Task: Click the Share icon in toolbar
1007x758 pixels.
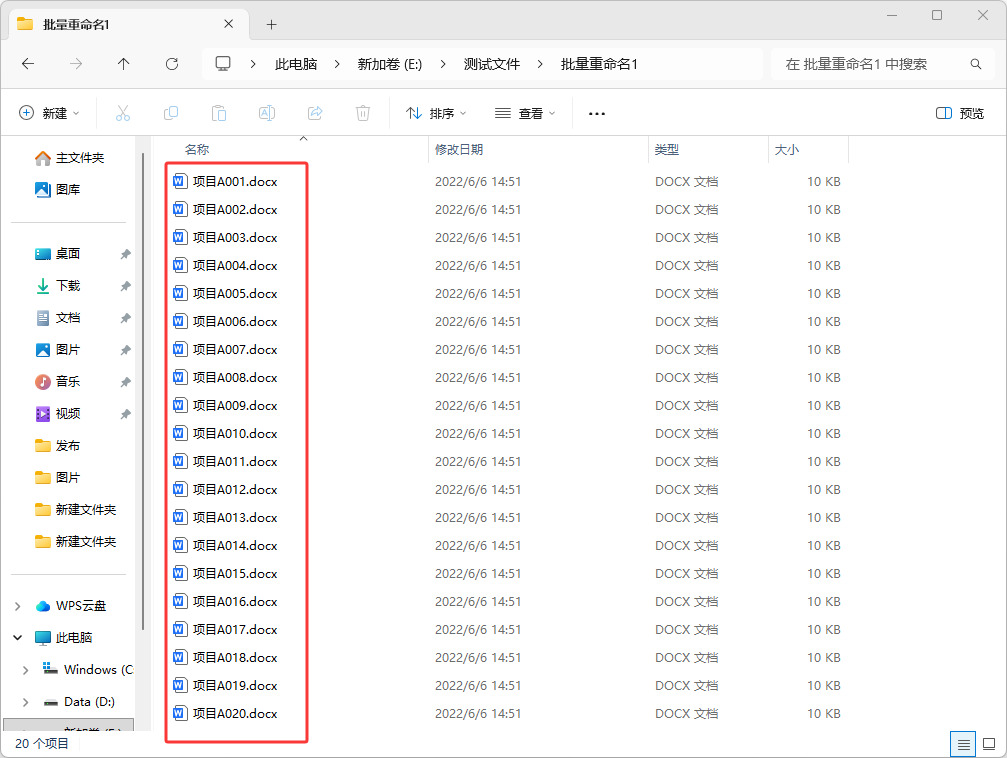Action: [315, 114]
